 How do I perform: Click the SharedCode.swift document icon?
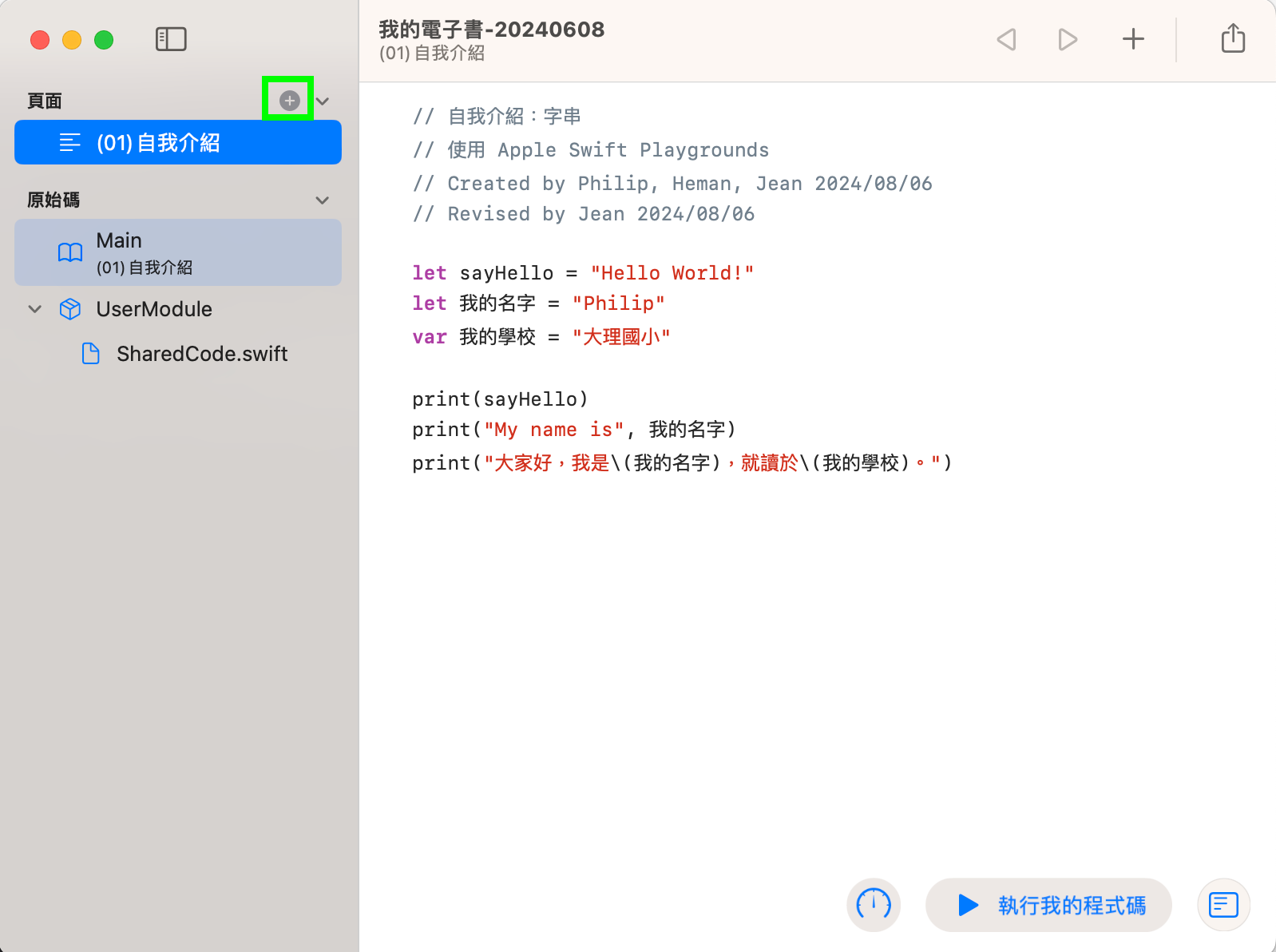pyautogui.click(x=91, y=354)
